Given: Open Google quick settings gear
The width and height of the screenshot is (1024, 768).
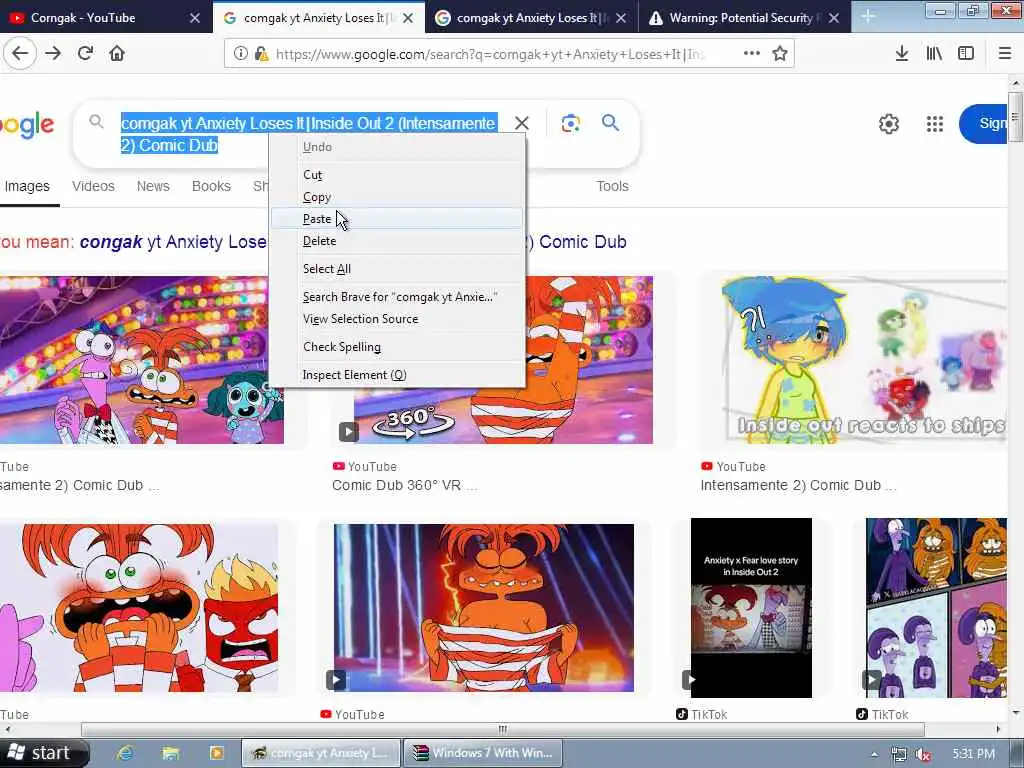Looking at the screenshot, I should pyautogui.click(x=889, y=123).
